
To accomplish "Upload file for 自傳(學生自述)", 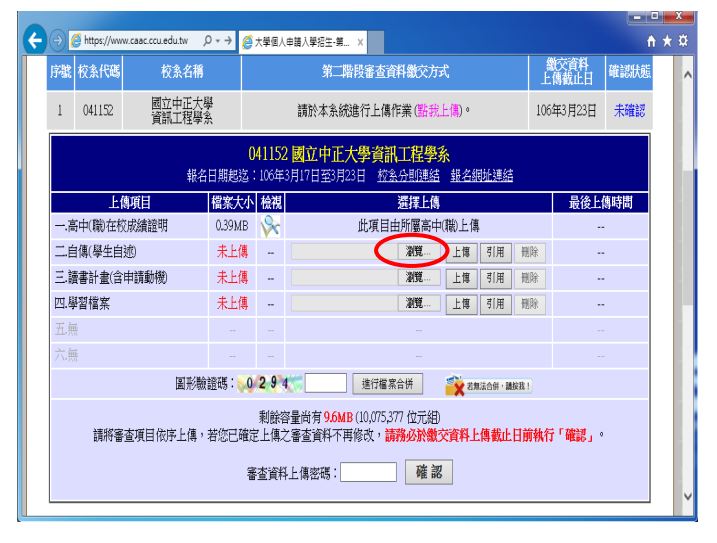I will point(461,253).
